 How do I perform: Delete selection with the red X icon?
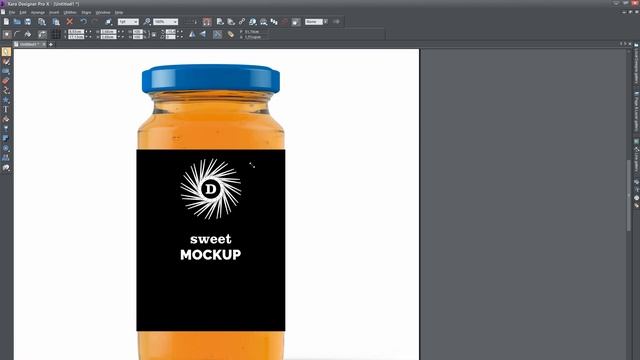69,22
